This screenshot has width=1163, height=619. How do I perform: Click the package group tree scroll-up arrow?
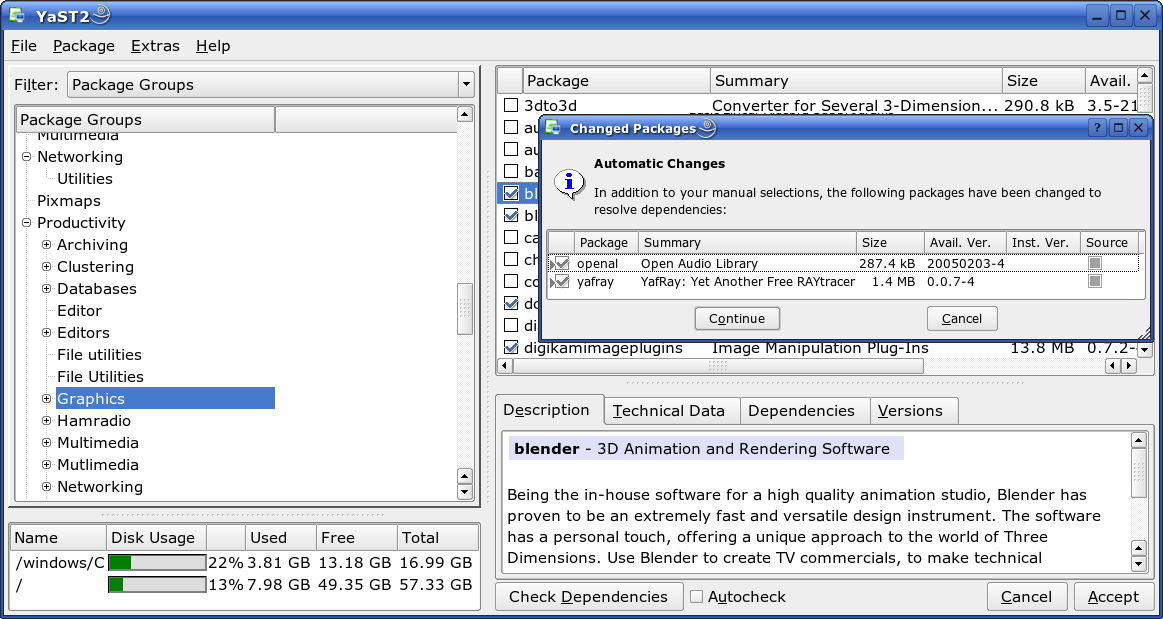[x=464, y=114]
